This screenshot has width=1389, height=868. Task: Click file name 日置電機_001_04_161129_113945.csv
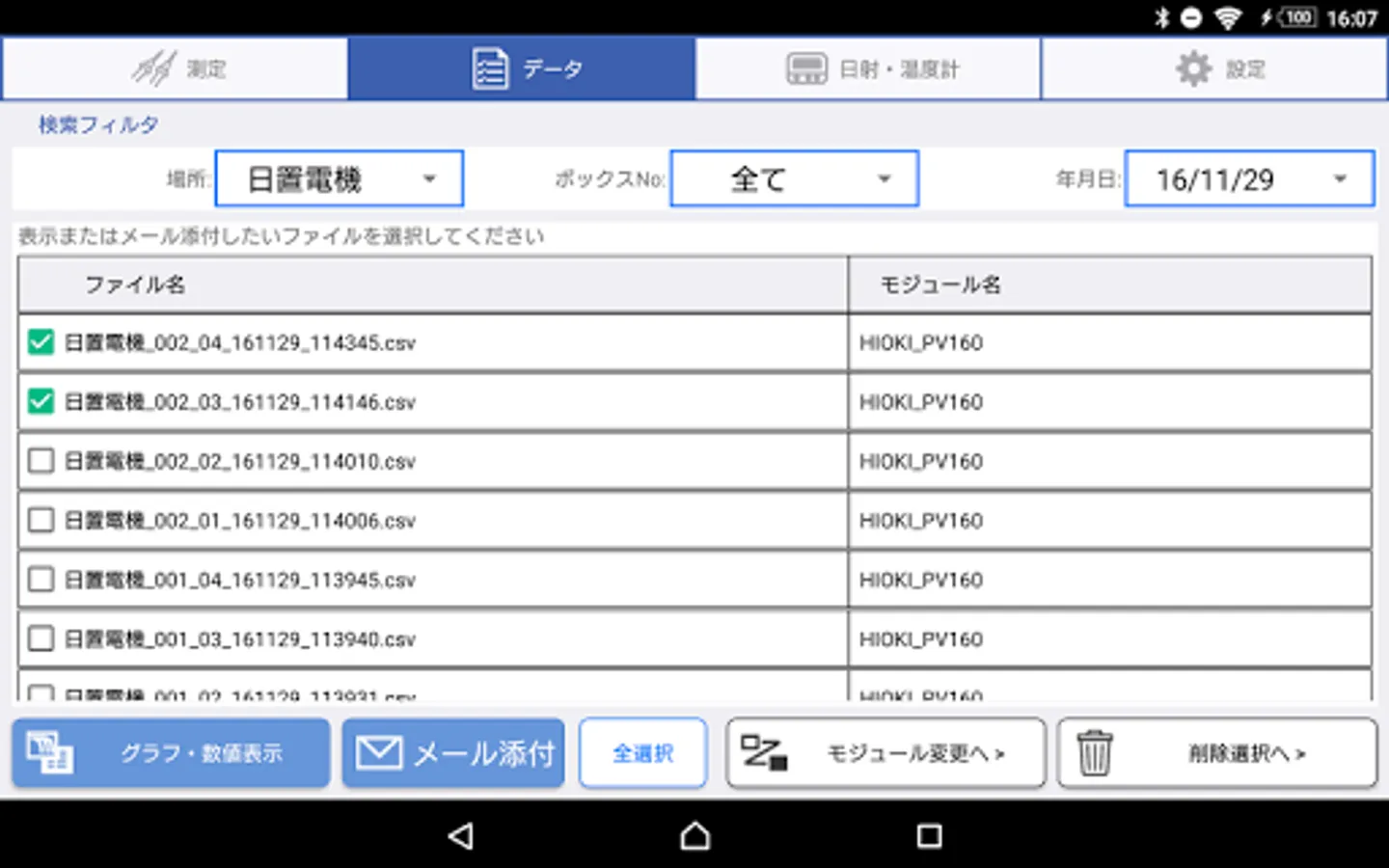coord(240,580)
